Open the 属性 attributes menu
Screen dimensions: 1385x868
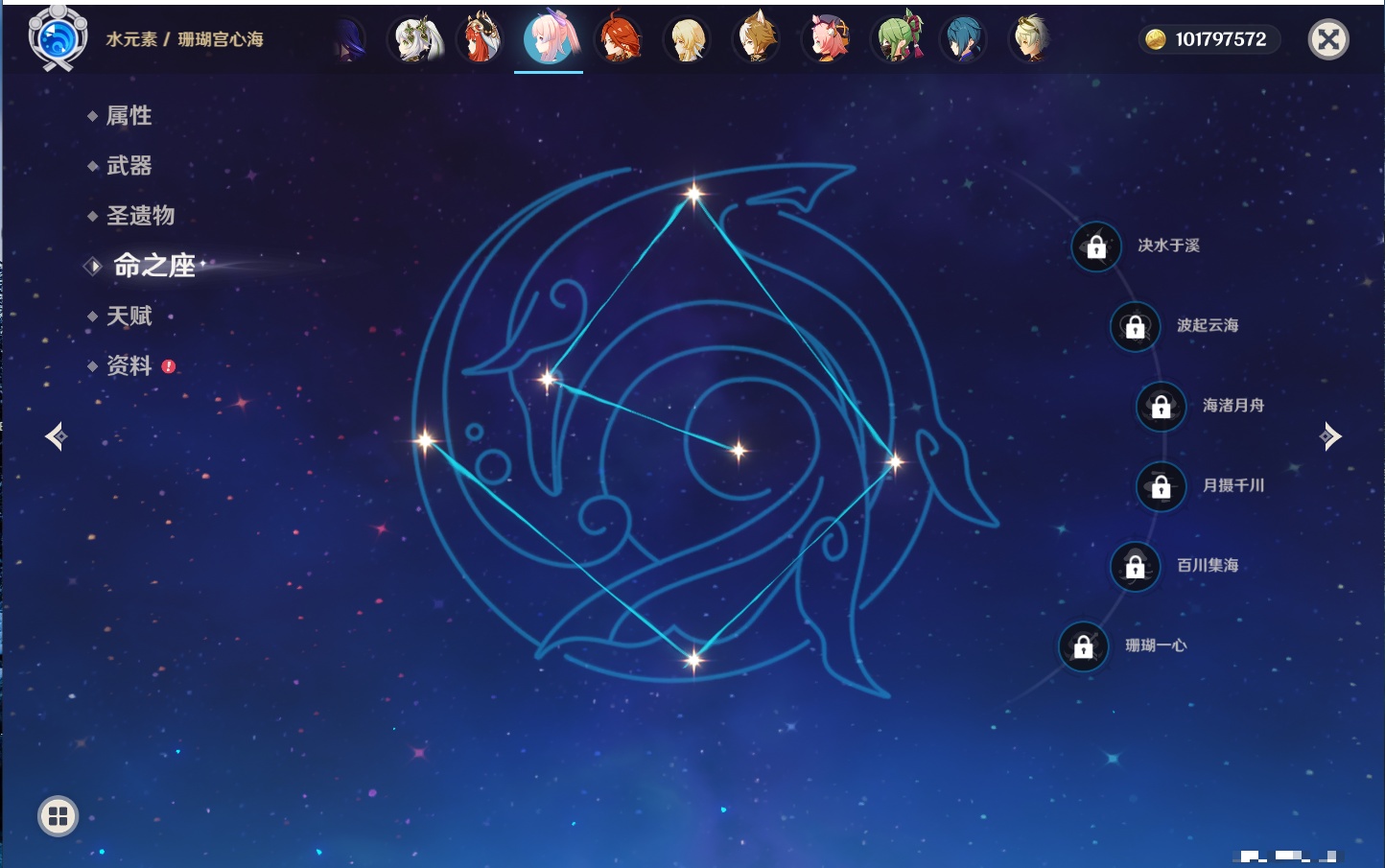click(129, 116)
